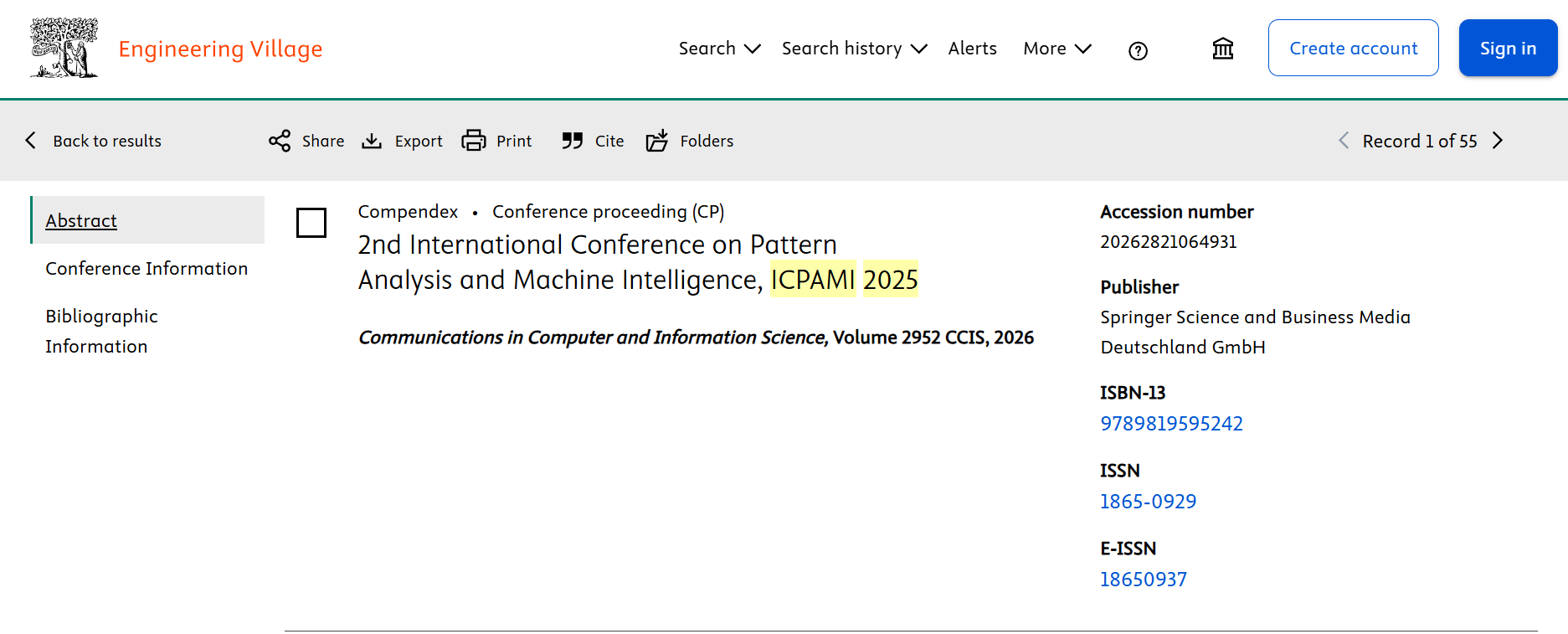Image resolution: width=1568 pixels, height=634 pixels.
Task: Click the Back to results link
Action: pos(107,141)
